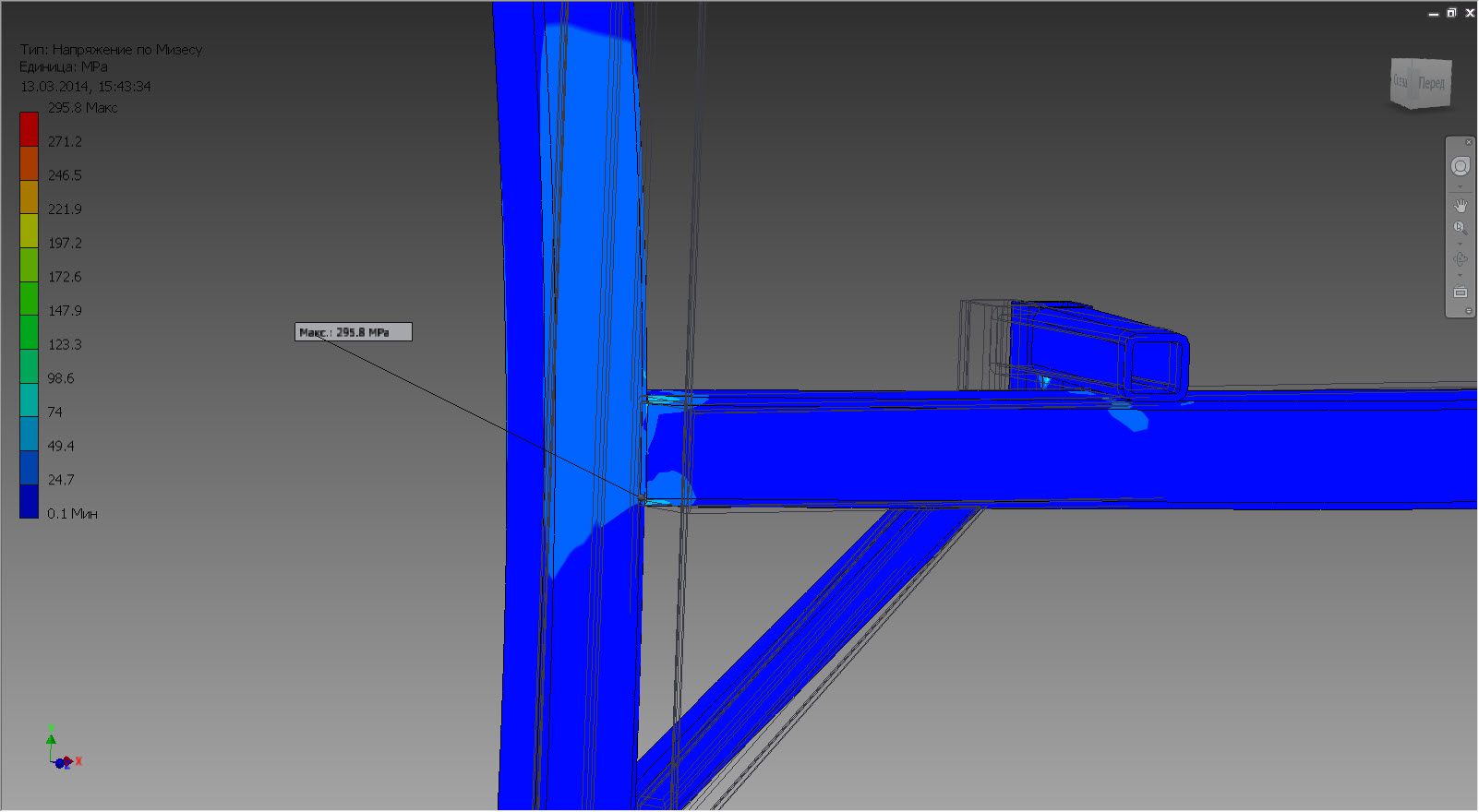Viewport: 1479px width, 812px height.
Task: Open the SteeringWheels navigation tool
Action: pyautogui.click(x=1460, y=166)
